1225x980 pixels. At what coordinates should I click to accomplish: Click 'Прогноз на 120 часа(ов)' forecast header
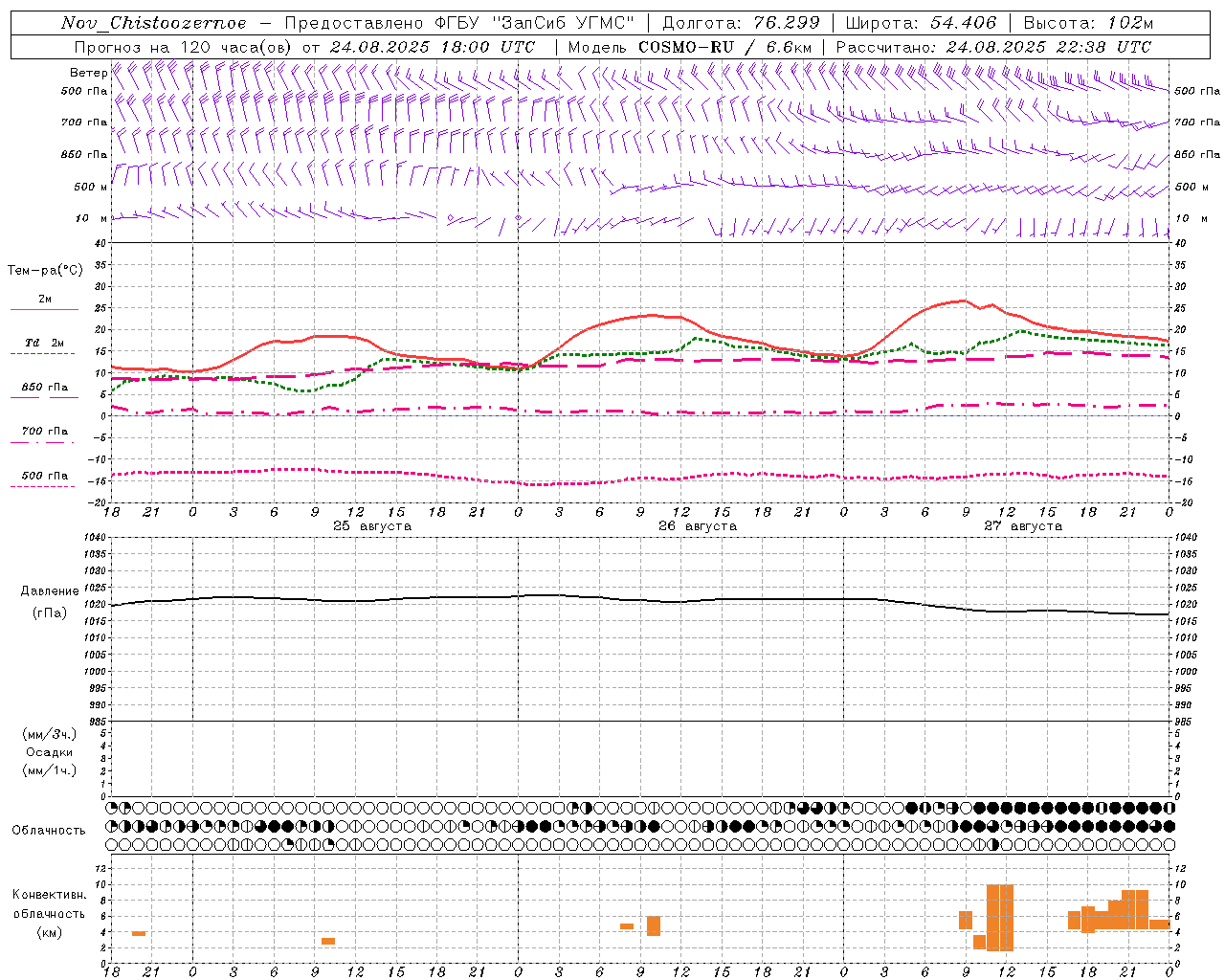tap(184, 47)
